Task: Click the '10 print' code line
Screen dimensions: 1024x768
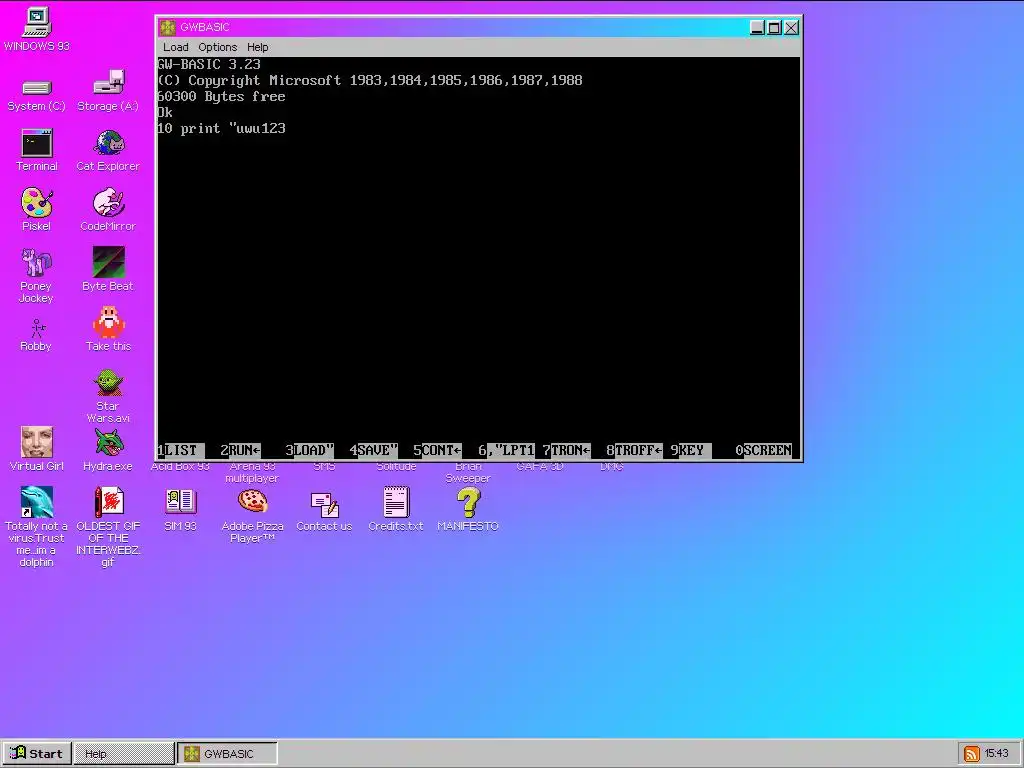Action: pos(221,129)
